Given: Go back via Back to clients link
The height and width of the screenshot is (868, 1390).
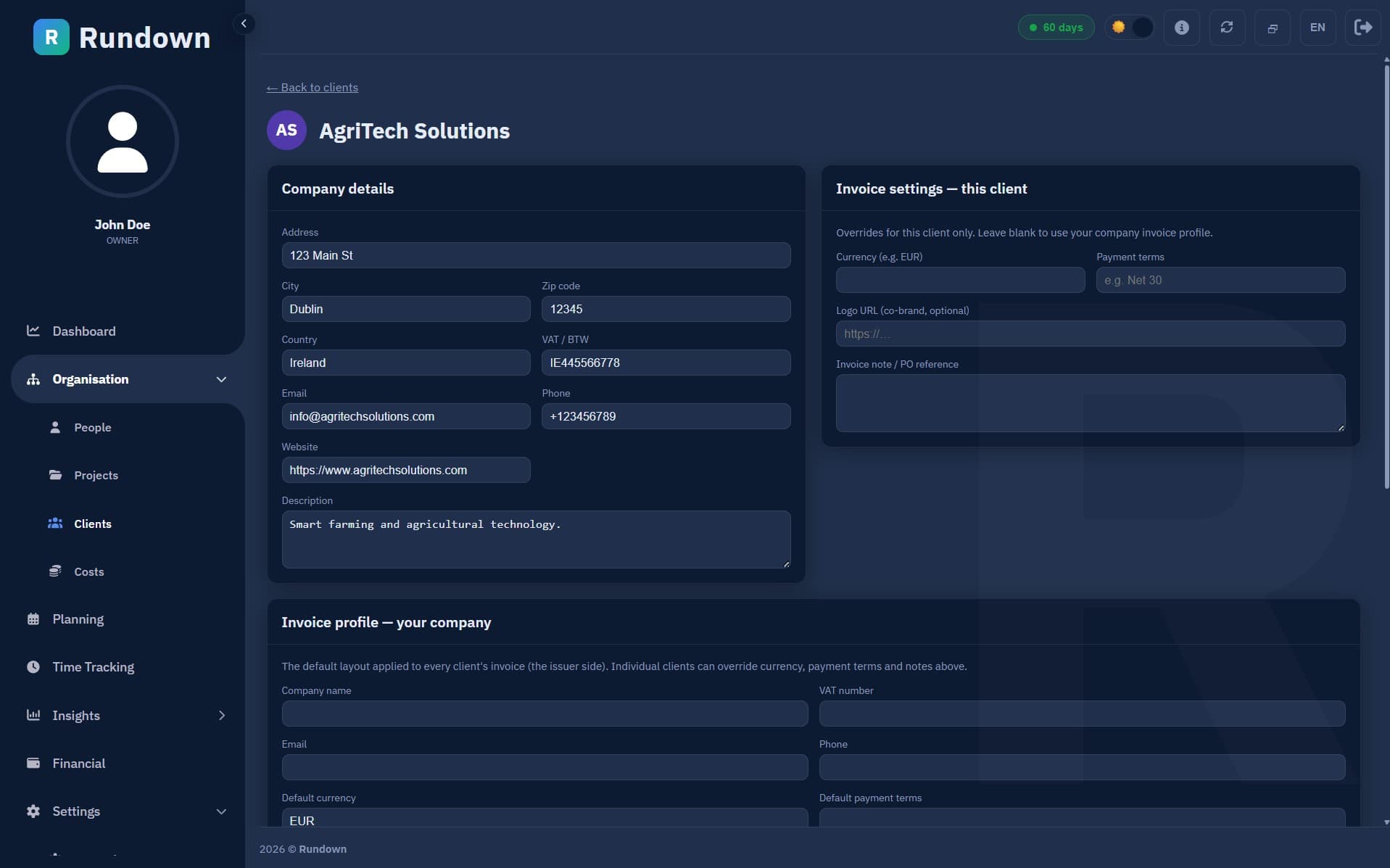Looking at the screenshot, I should tap(313, 87).
